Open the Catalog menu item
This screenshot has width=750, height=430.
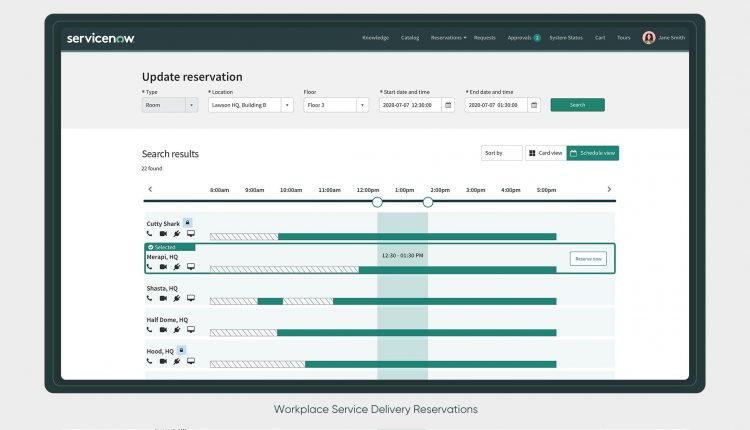pos(410,38)
